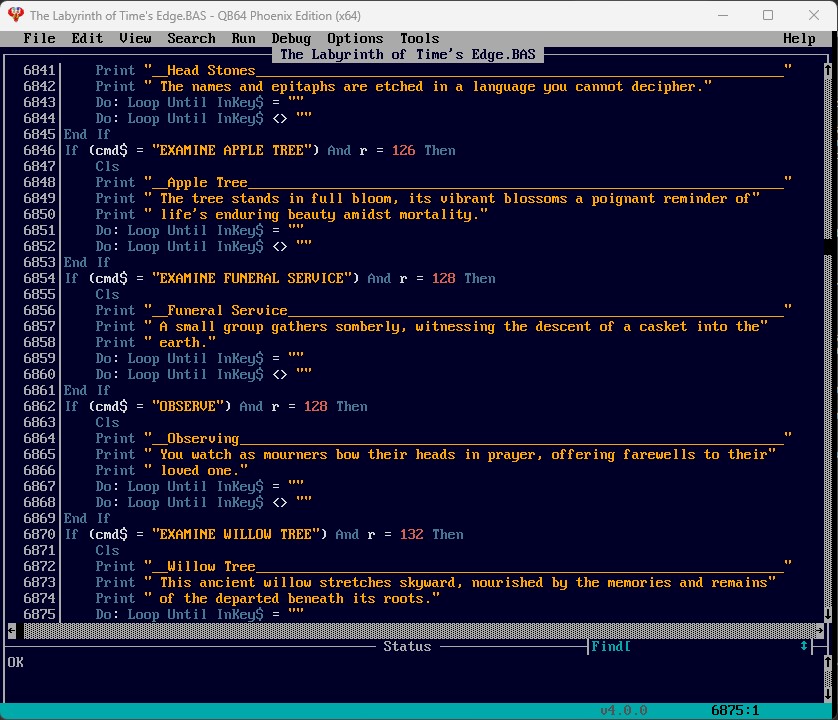Open the Search menu

[x=191, y=38]
